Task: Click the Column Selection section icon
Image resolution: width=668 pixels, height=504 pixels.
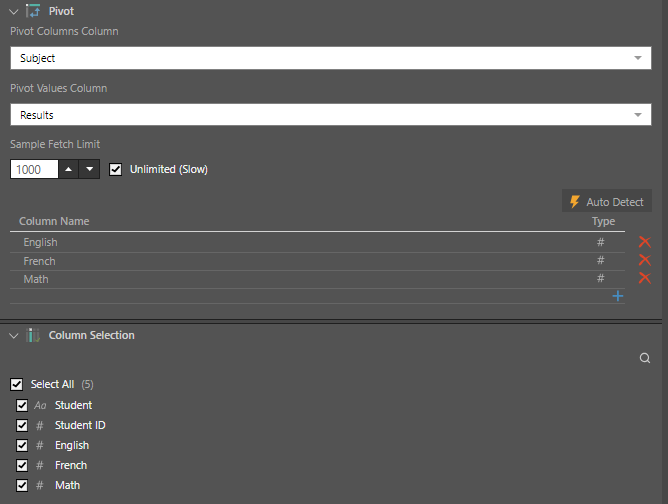Action: pyautogui.click(x=33, y=336)
